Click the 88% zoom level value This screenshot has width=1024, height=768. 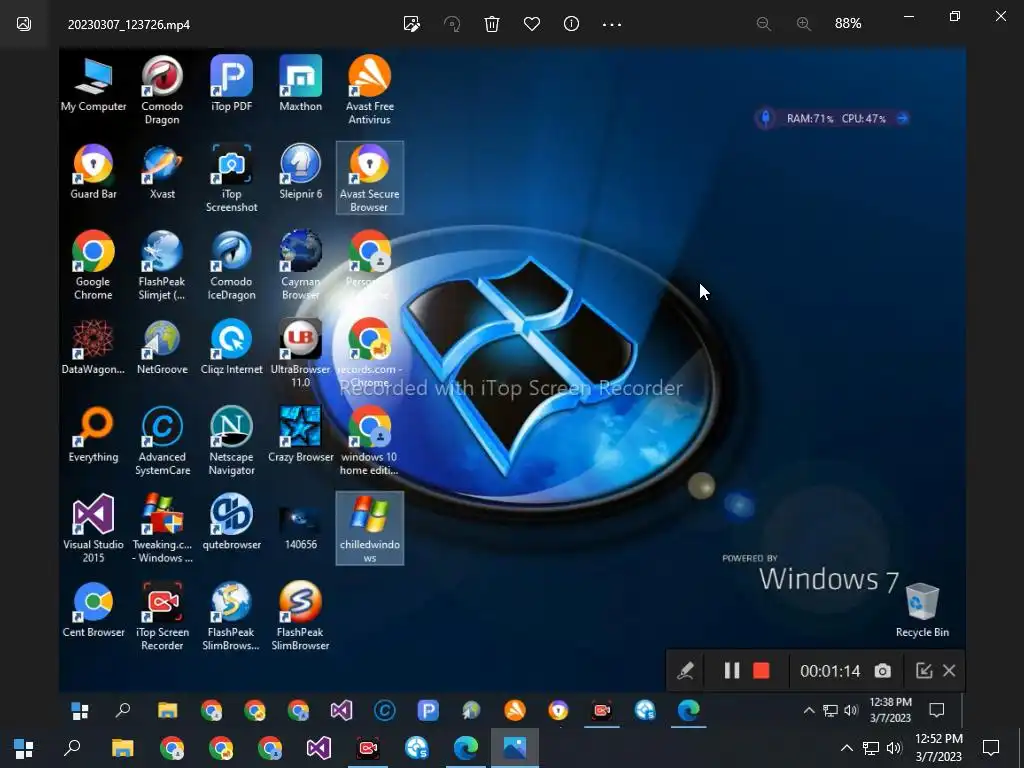(x=848, y=24)
